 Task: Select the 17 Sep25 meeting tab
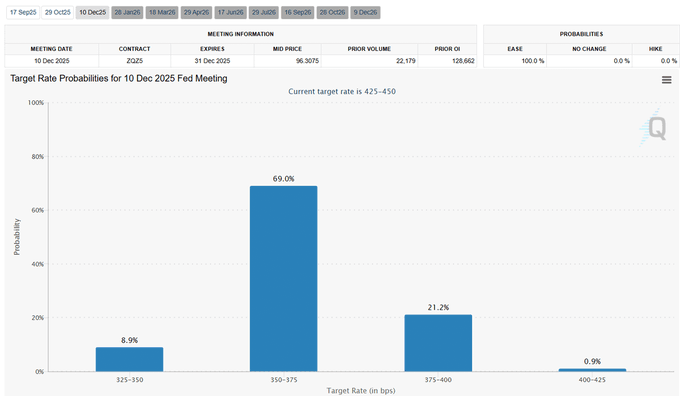click(23, 13)
